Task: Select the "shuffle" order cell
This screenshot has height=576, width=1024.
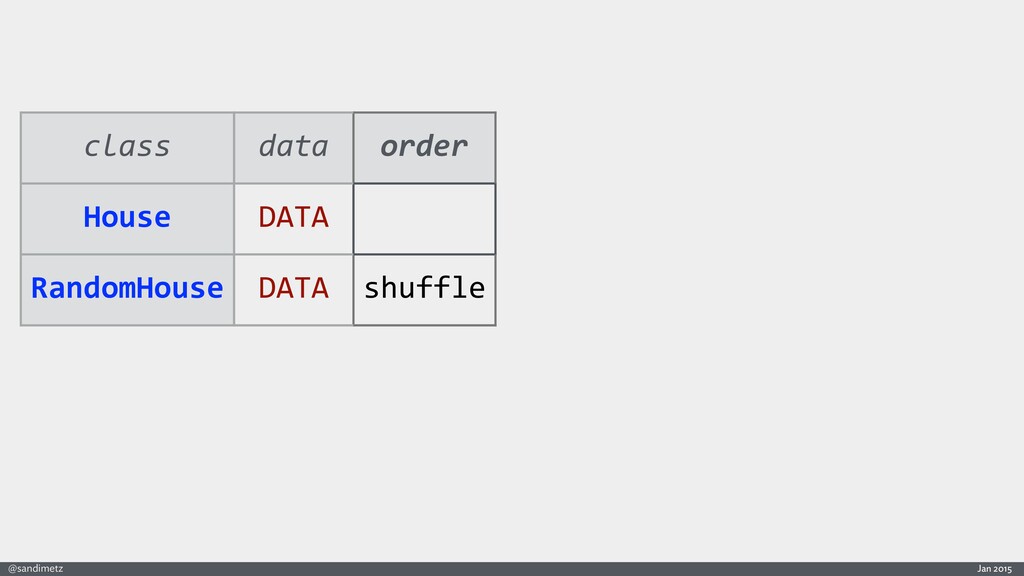Action: (x=424, y=289)
